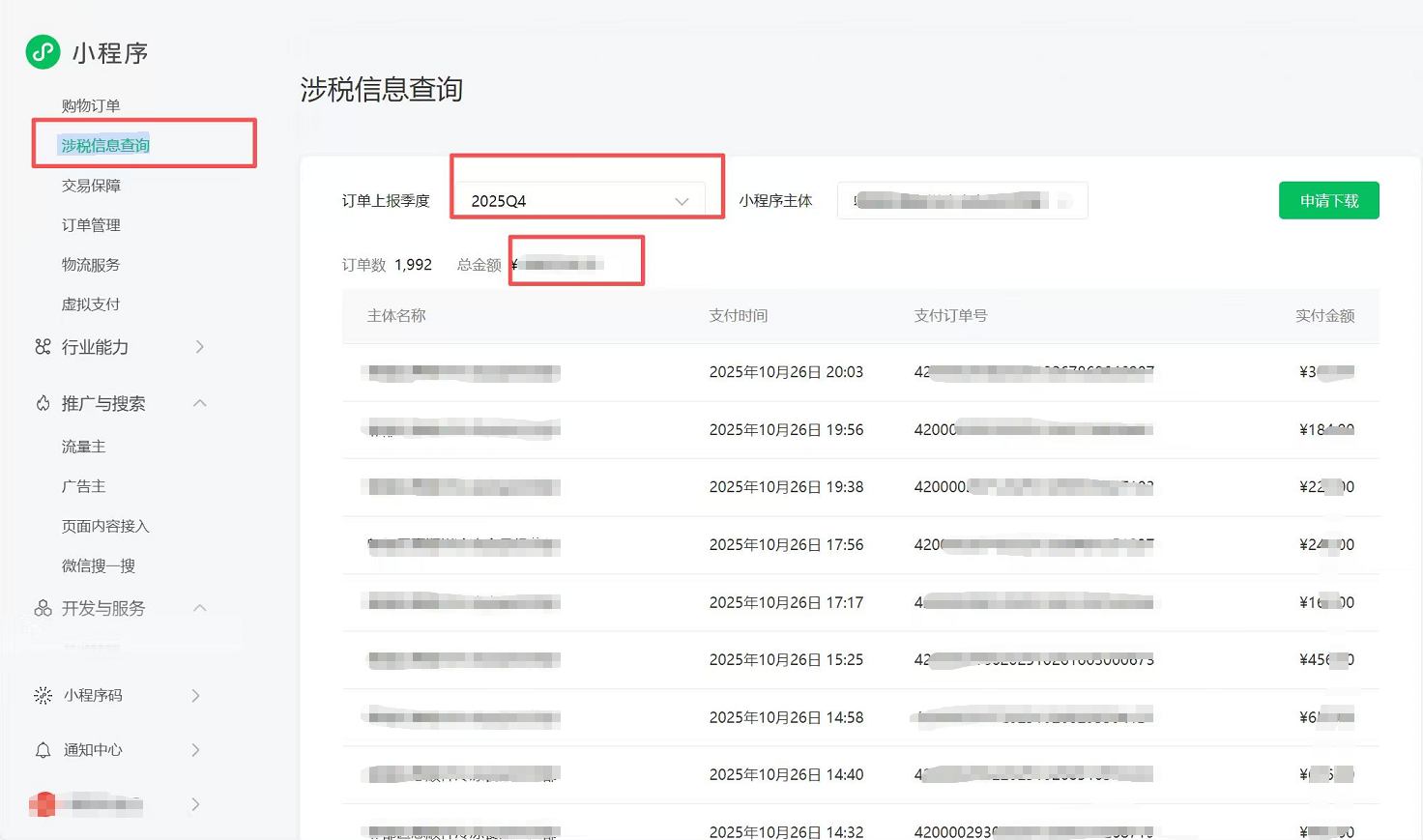1423x840 pixels.
Task: Click the order count value 1,992
Action: coord(413,265)
